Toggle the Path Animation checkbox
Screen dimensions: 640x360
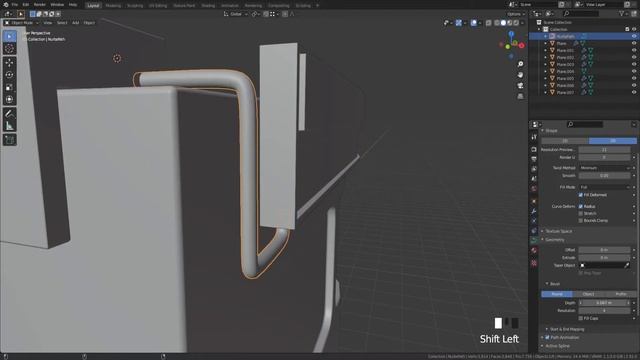(x=547, y=338)
